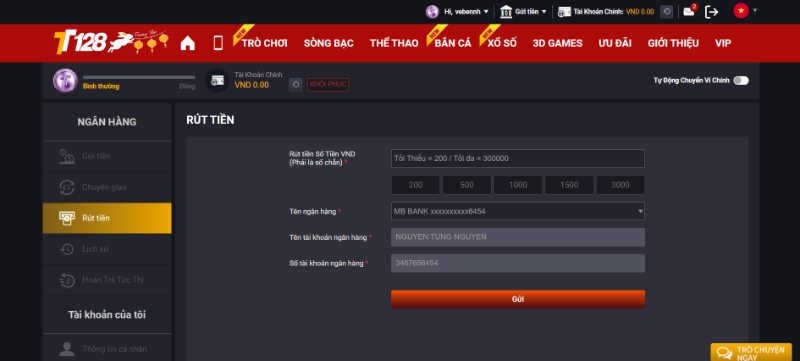Click the VIP level progress bar
The width and height of the screenshot is (800, 361).
point(139,78)
